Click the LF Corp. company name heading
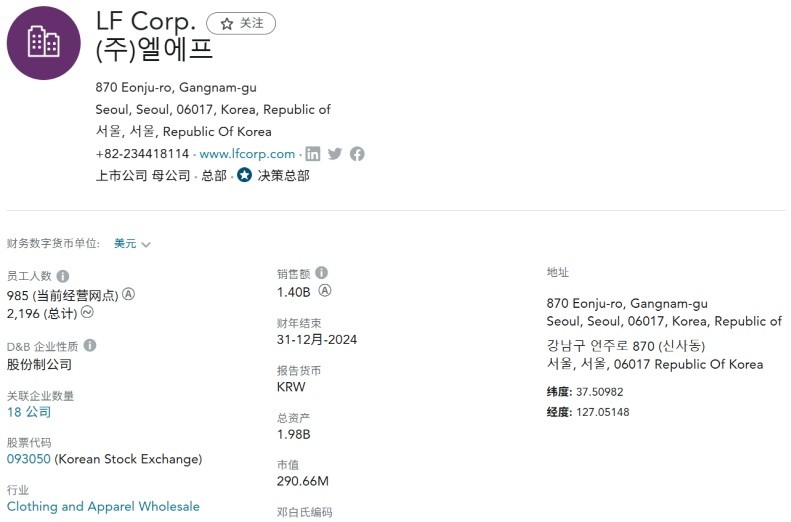The width and height of the screenshot is (791, 522). pos(146,21)
